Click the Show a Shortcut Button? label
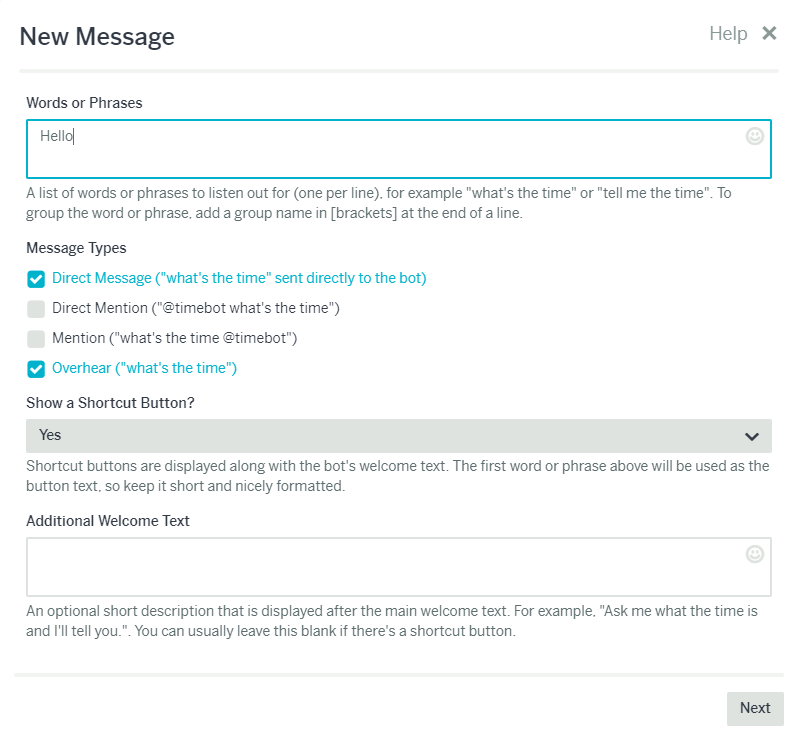The height and width of the screenshot is (741, 792). tap(110, 403)
